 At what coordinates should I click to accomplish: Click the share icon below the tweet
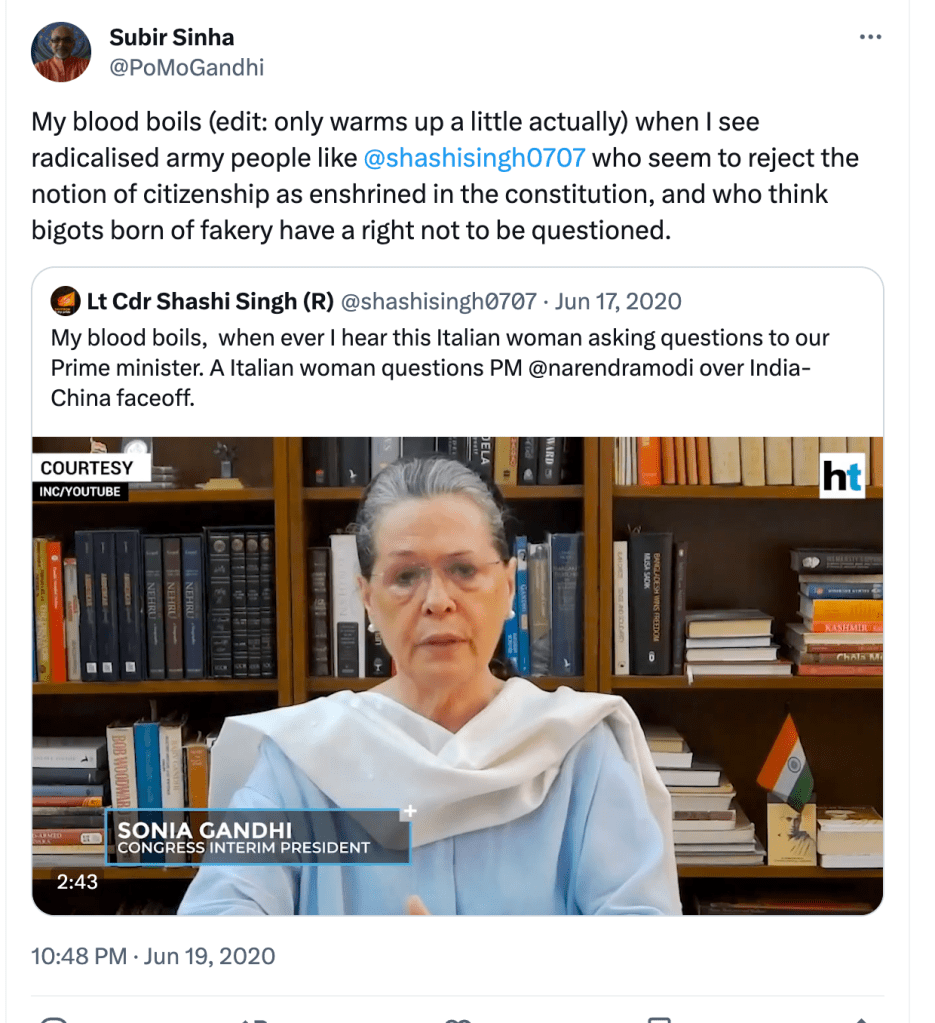point(861,1020)
